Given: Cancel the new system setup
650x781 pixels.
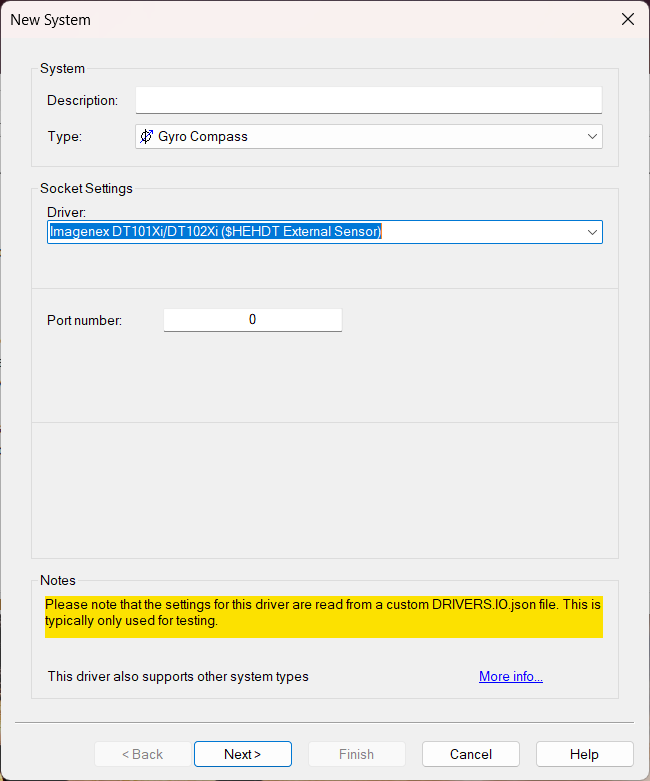Looking at the screenshot, I should click(470, 754).
